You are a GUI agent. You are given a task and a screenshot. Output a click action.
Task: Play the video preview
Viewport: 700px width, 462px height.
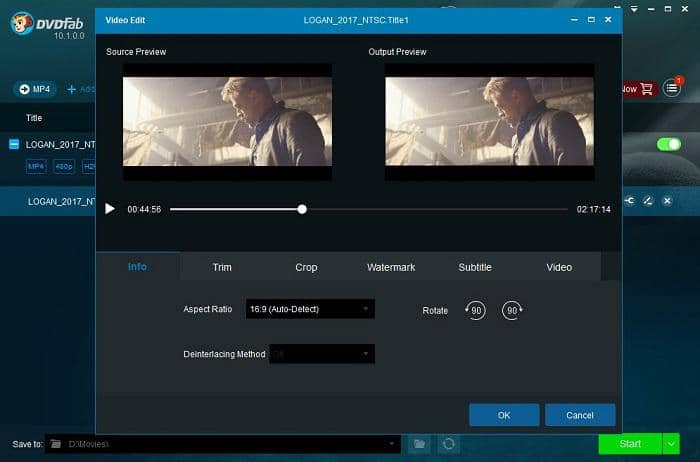point(110,209)
